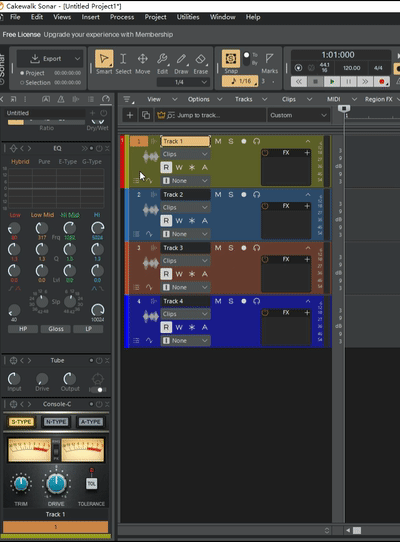Open Track 2 None input dropdown
The image size is (400, 542).
coord(185,234)
